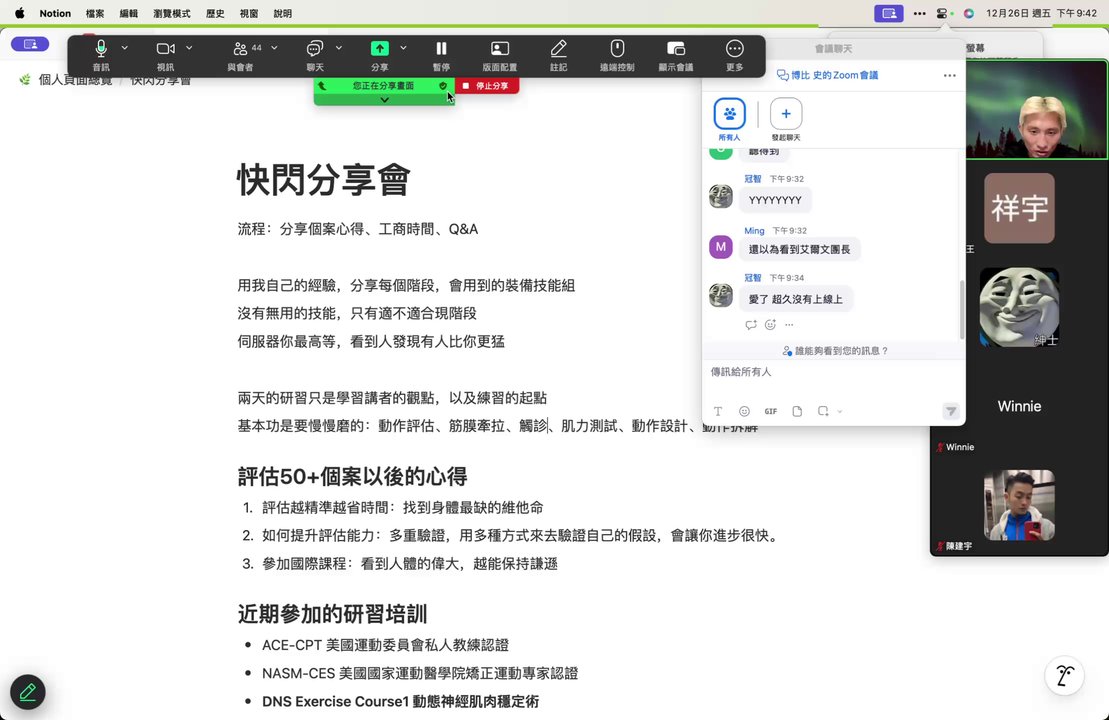Attach a file to the chat

pyautogui.click(x=795, y=411)
